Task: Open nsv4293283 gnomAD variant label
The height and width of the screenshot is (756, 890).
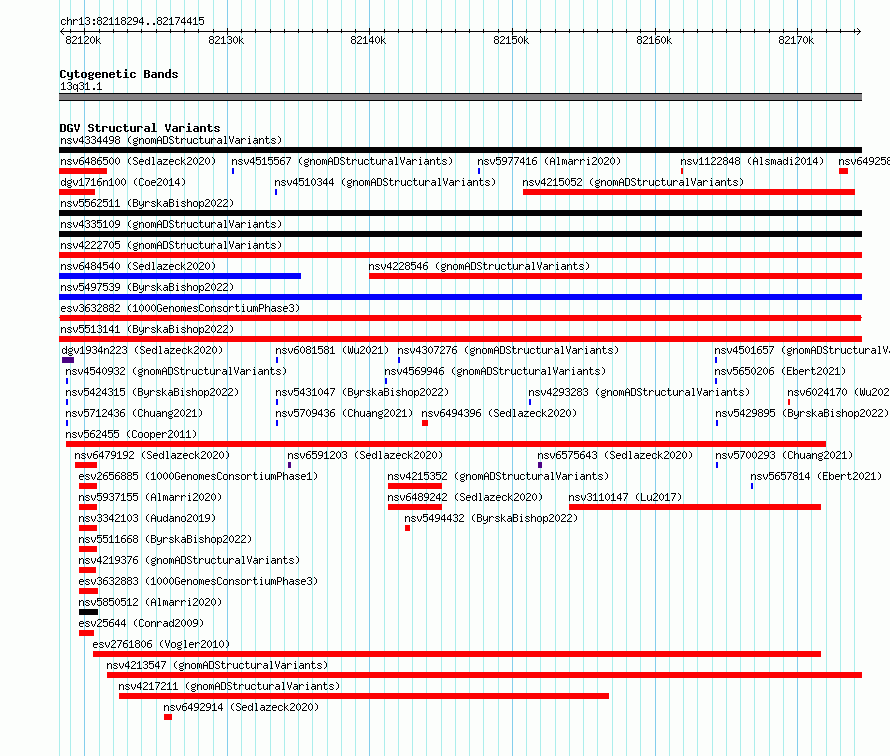Action: pos(639,392)
